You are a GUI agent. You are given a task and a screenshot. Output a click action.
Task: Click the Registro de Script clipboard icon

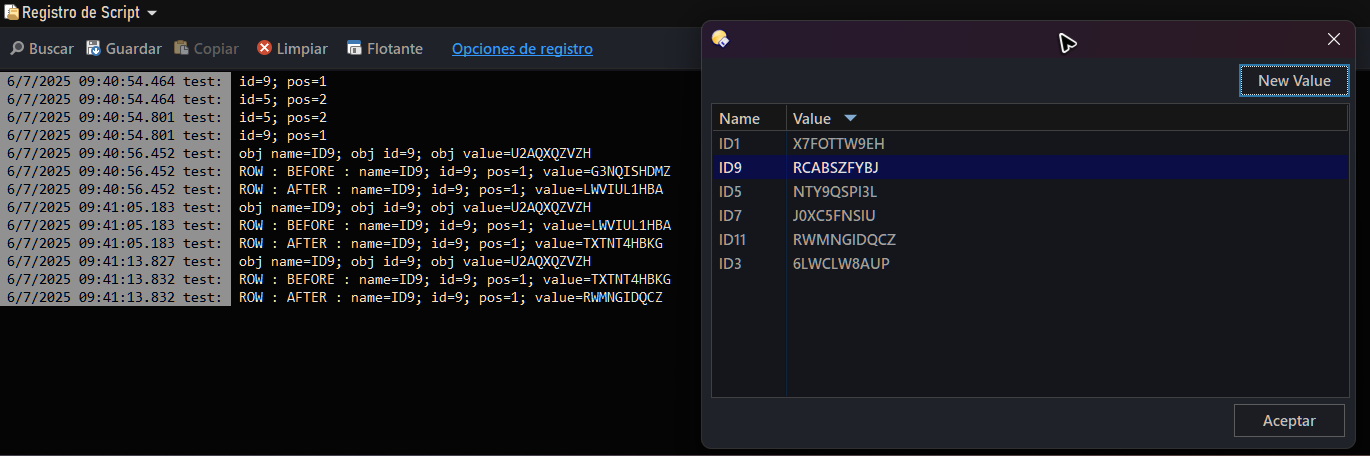click(x=11, y=13)
